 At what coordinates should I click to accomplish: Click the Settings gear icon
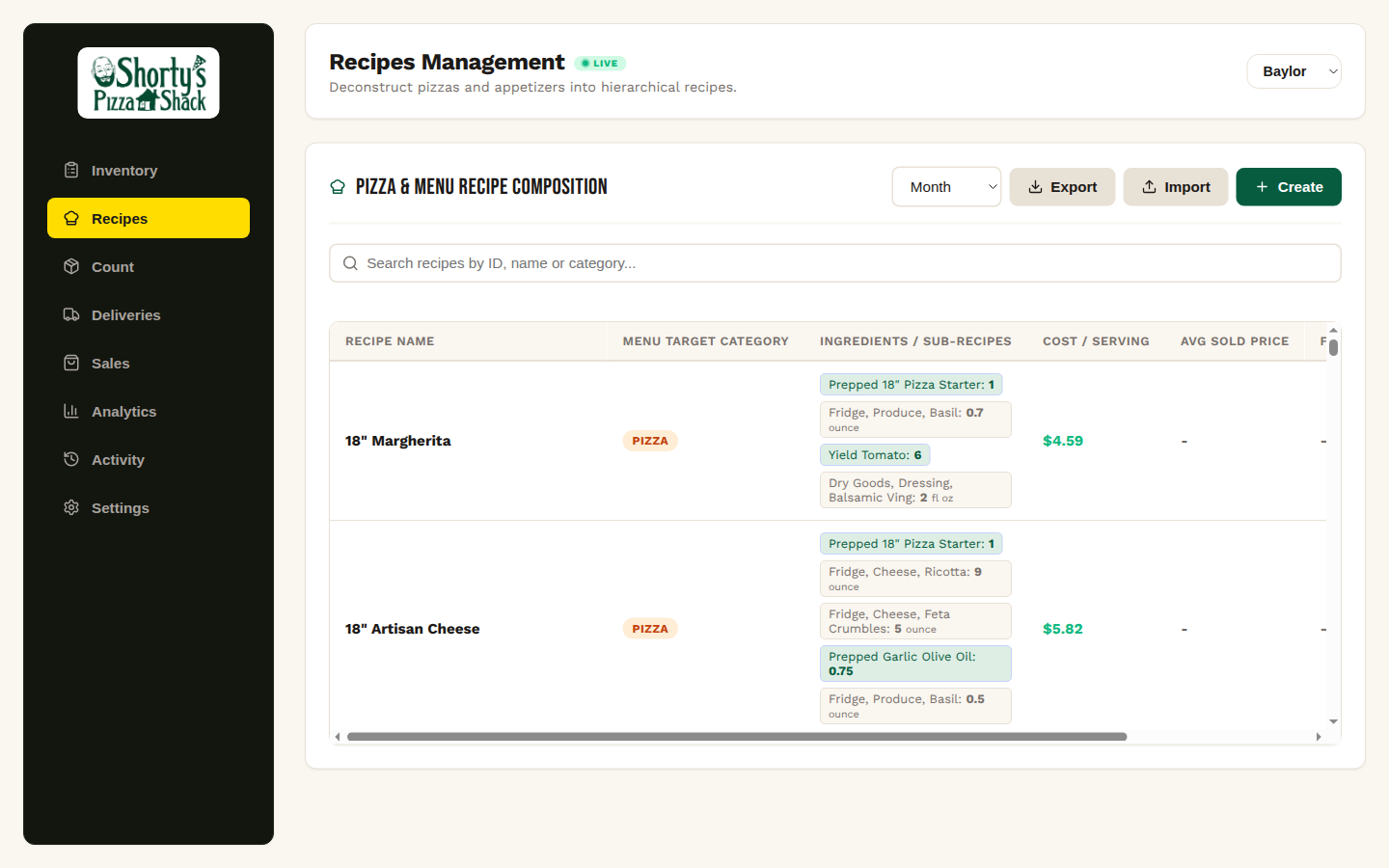pyautogui.click(x=71, y=507)
